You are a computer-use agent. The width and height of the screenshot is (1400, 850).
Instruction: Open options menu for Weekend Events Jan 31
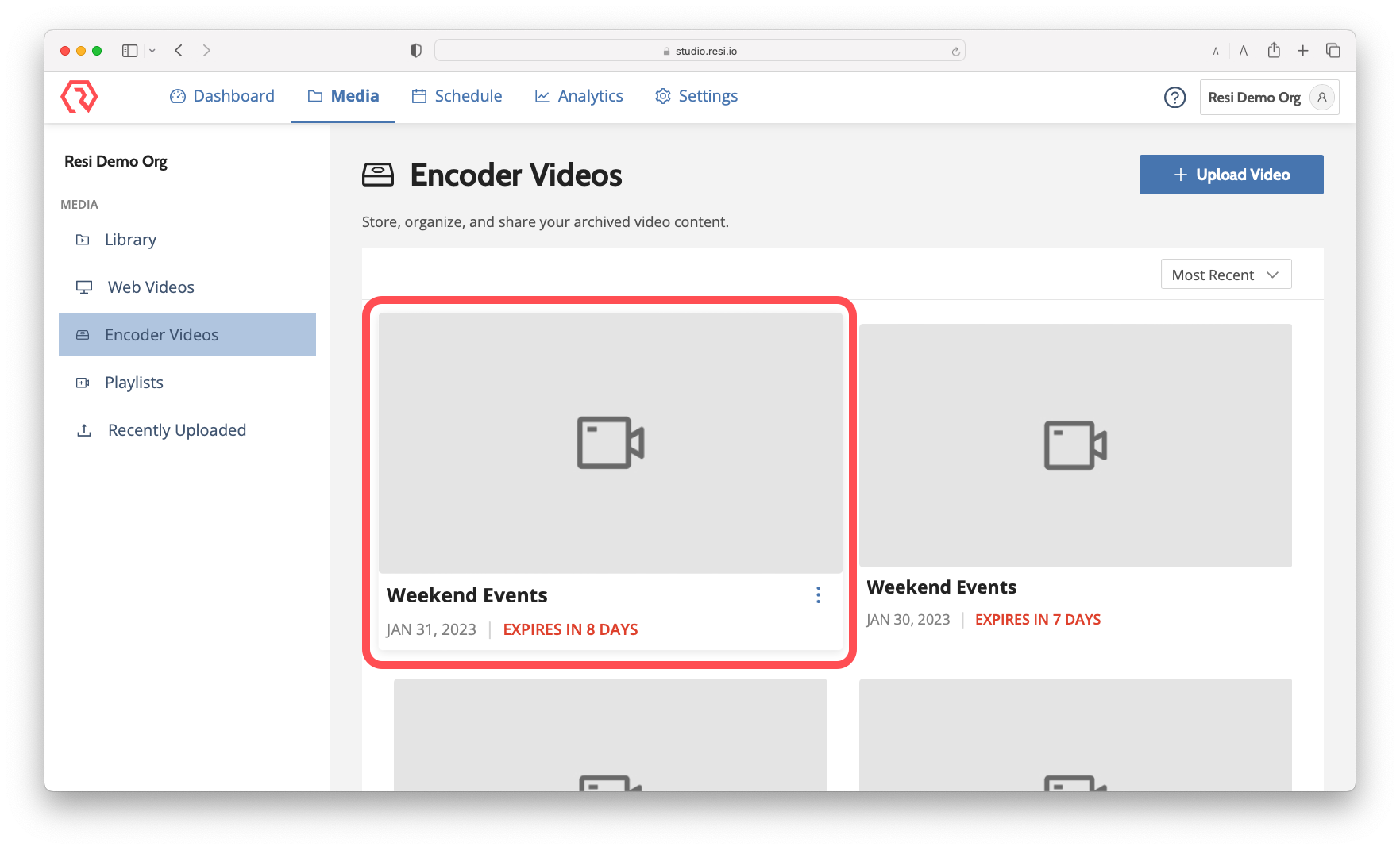[818, 594]
